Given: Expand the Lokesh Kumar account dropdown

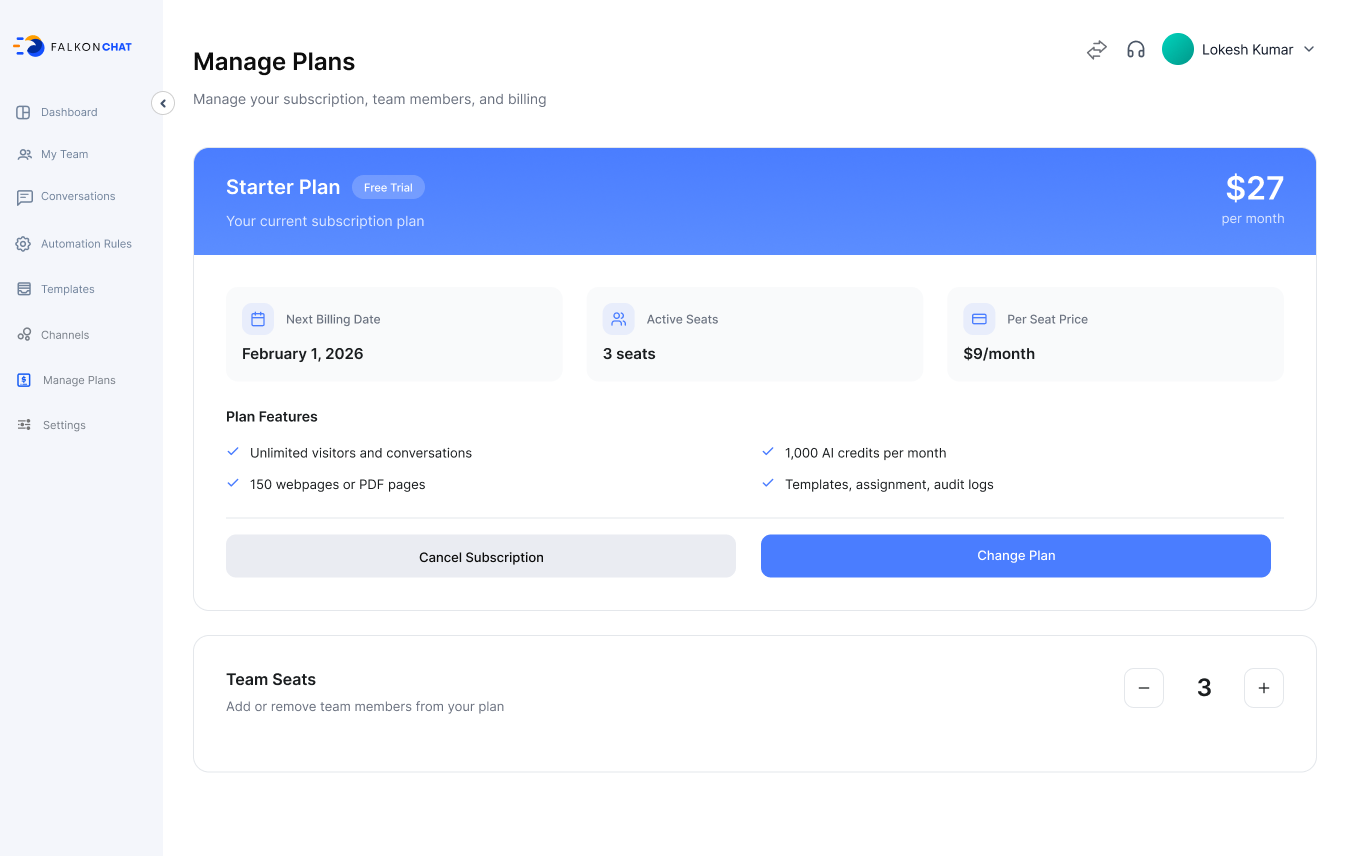Looking at the screenshot, I should click(x=1309, y=50).
